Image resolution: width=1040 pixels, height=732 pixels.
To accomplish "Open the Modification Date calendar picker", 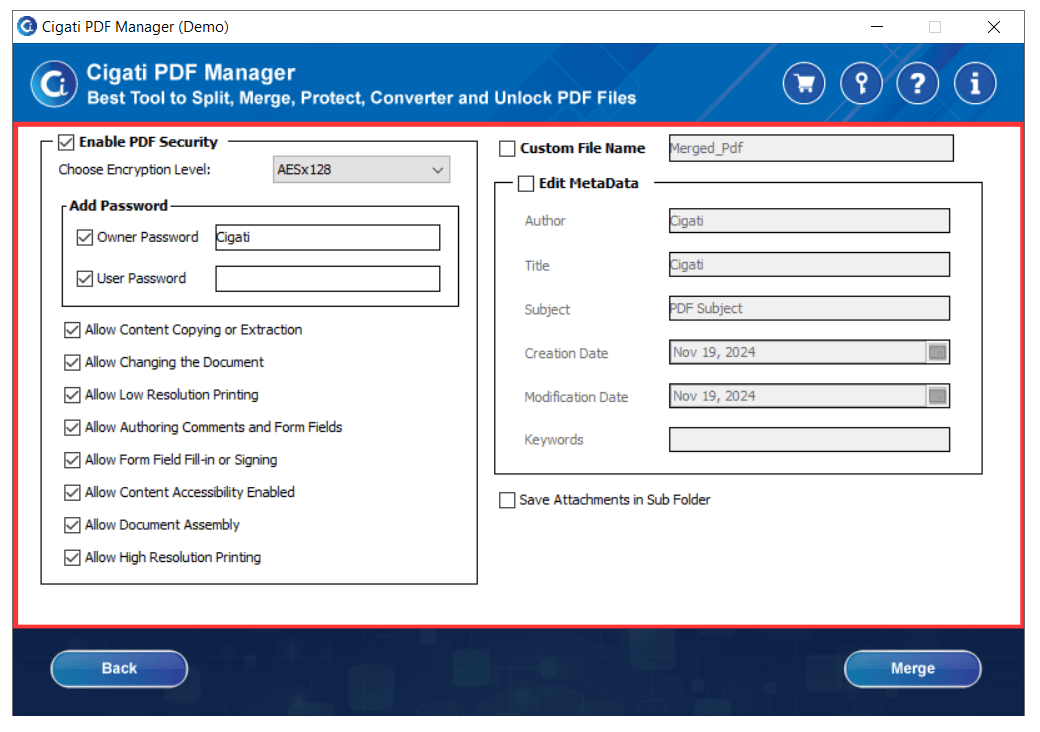I will coord(937,396).
